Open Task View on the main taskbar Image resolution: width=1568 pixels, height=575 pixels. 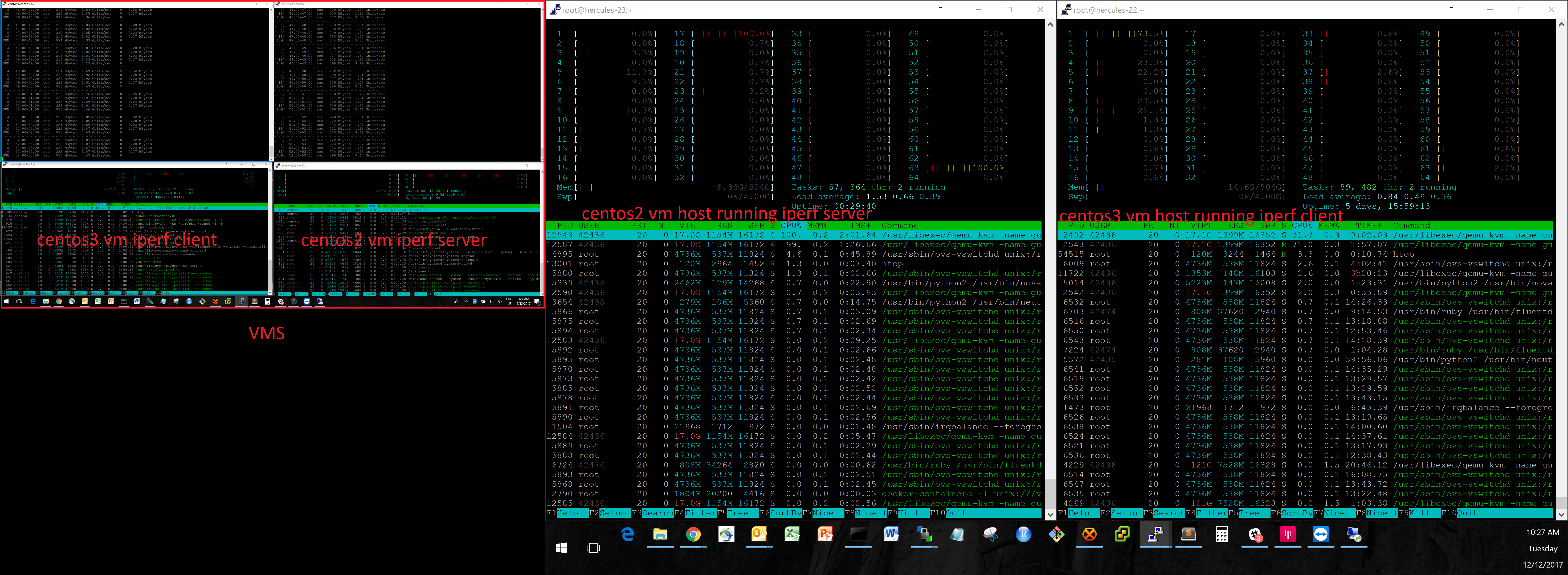coord(594,548)
